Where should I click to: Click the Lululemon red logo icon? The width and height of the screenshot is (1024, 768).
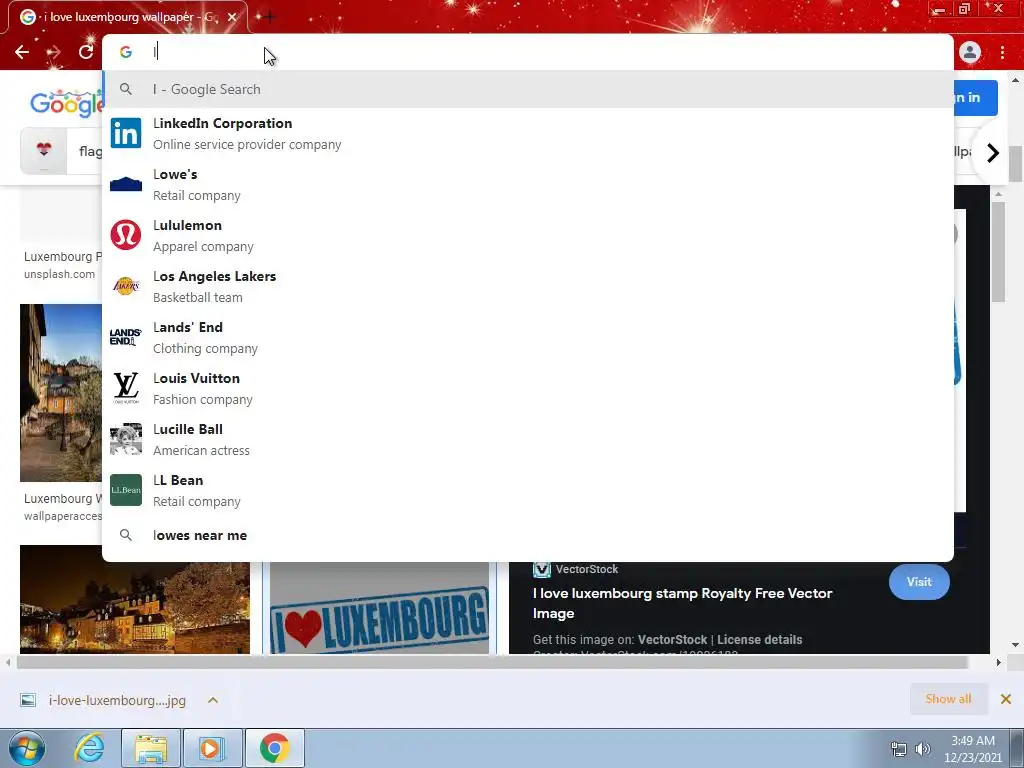pos(126,235)
